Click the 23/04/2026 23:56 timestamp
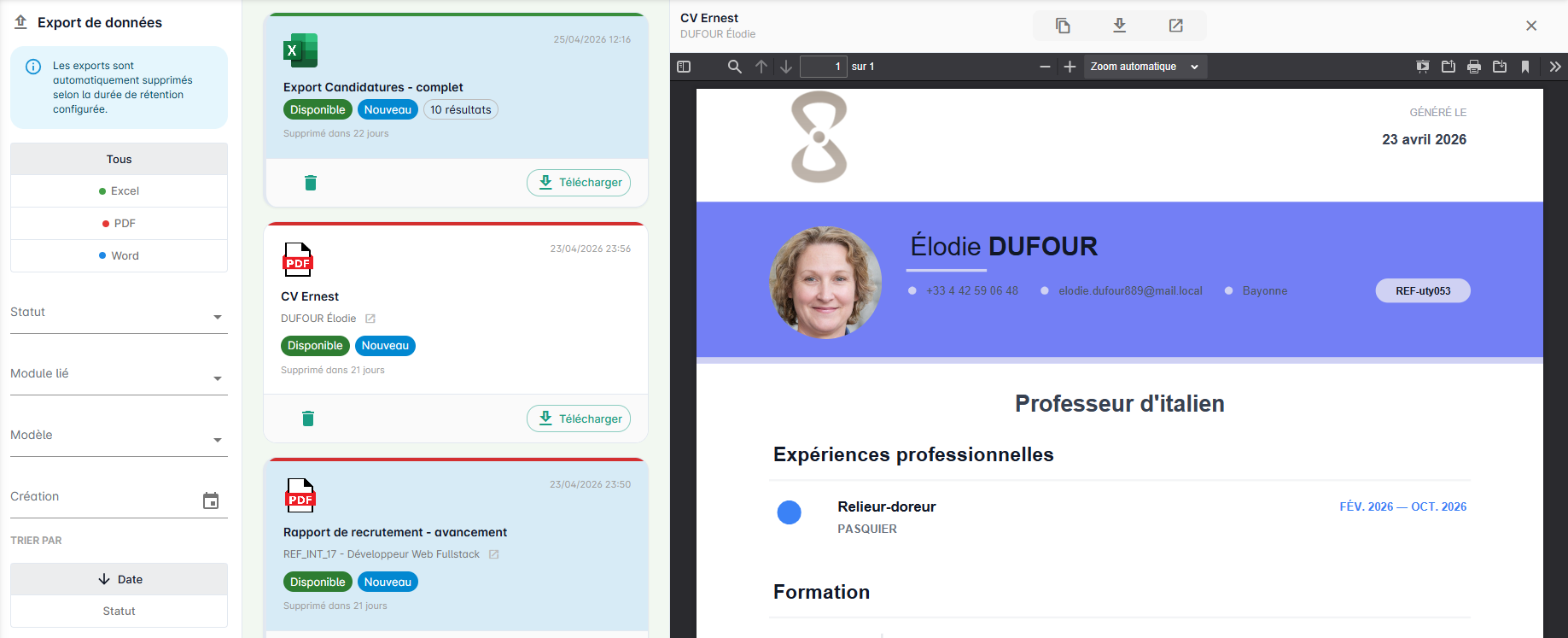1568x638 pixels. pos(591,249)
